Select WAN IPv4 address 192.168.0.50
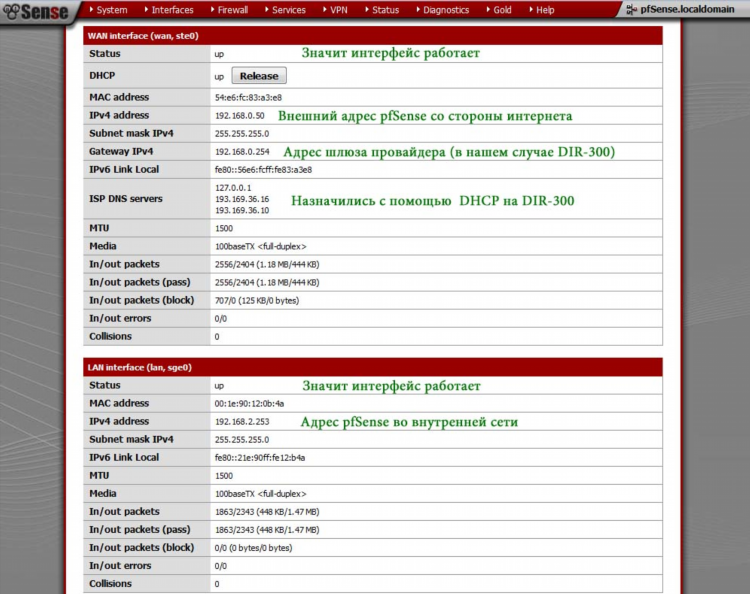 [239, 116]
